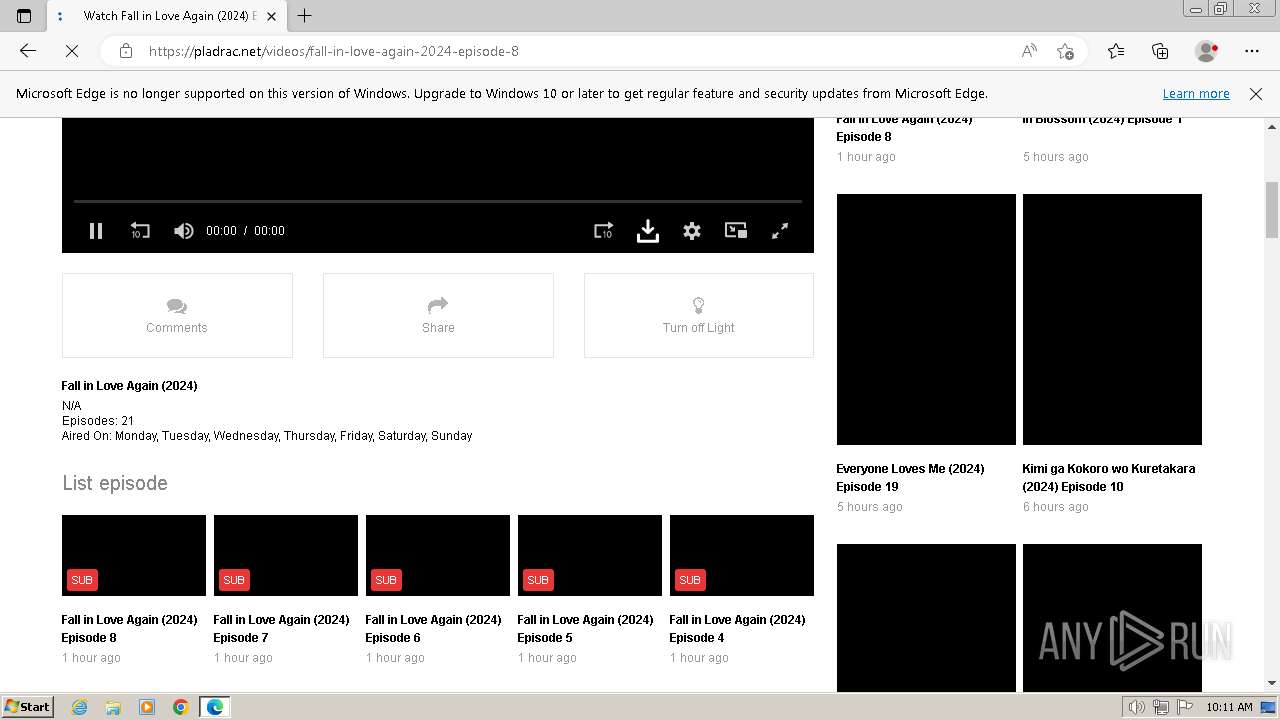Close the current browser tab

click(x=271, y=16)
